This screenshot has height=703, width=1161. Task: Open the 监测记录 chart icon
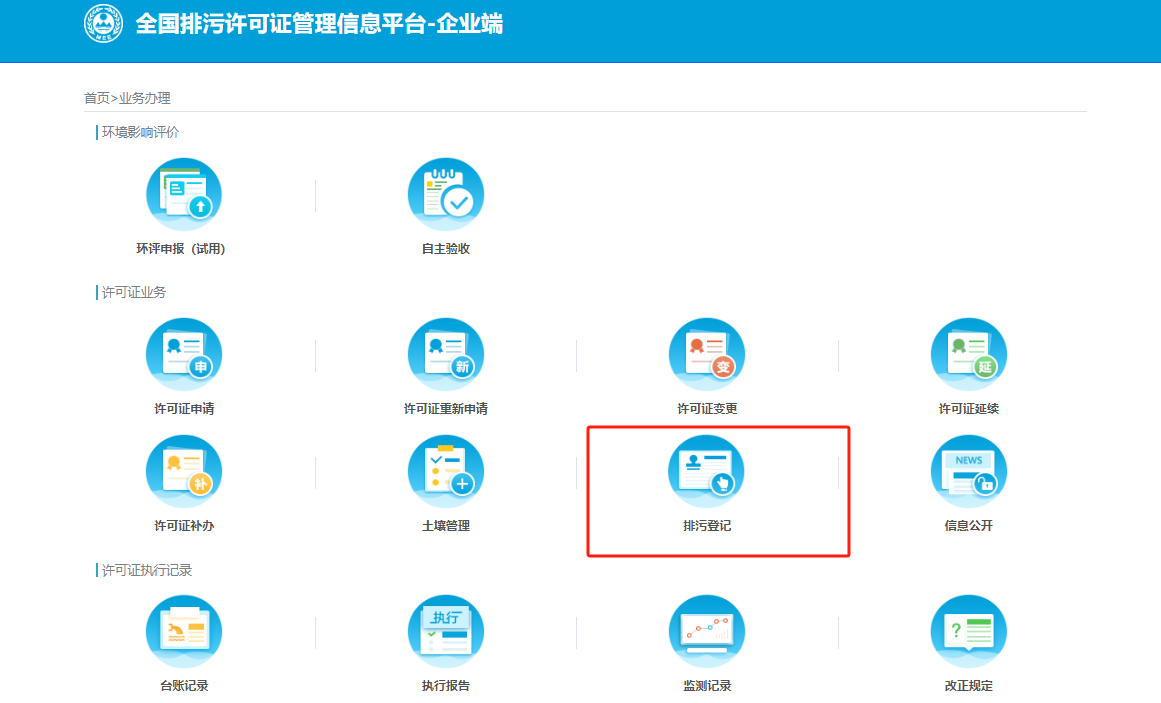click(707, 632)
